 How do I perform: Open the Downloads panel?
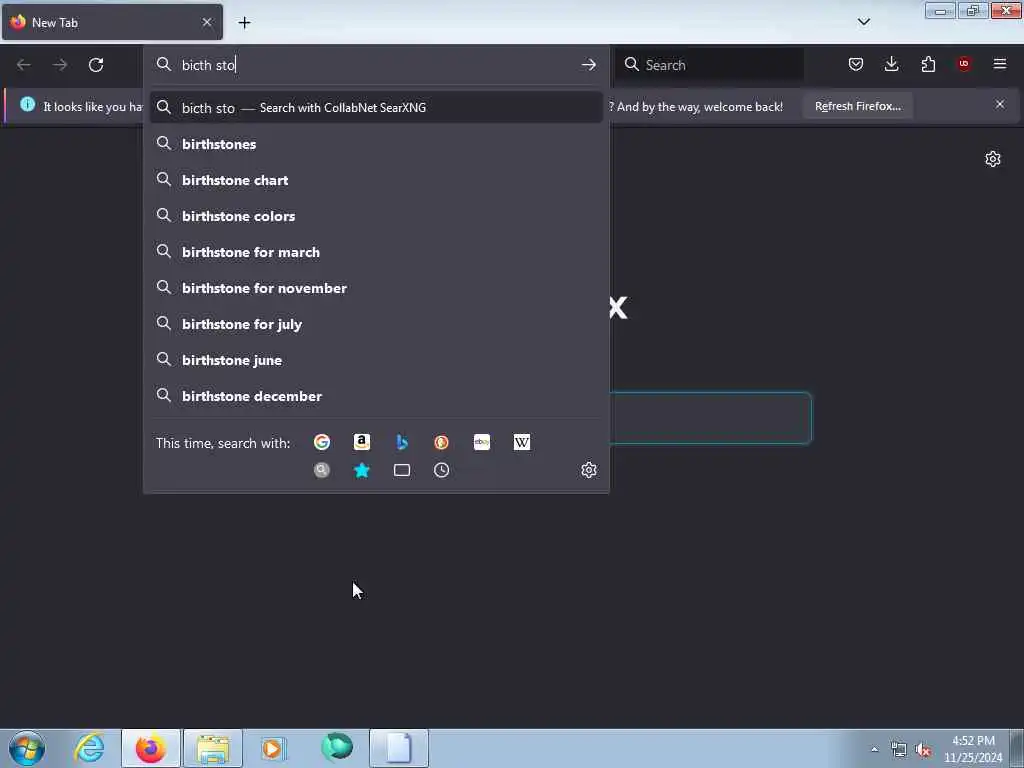891,64
